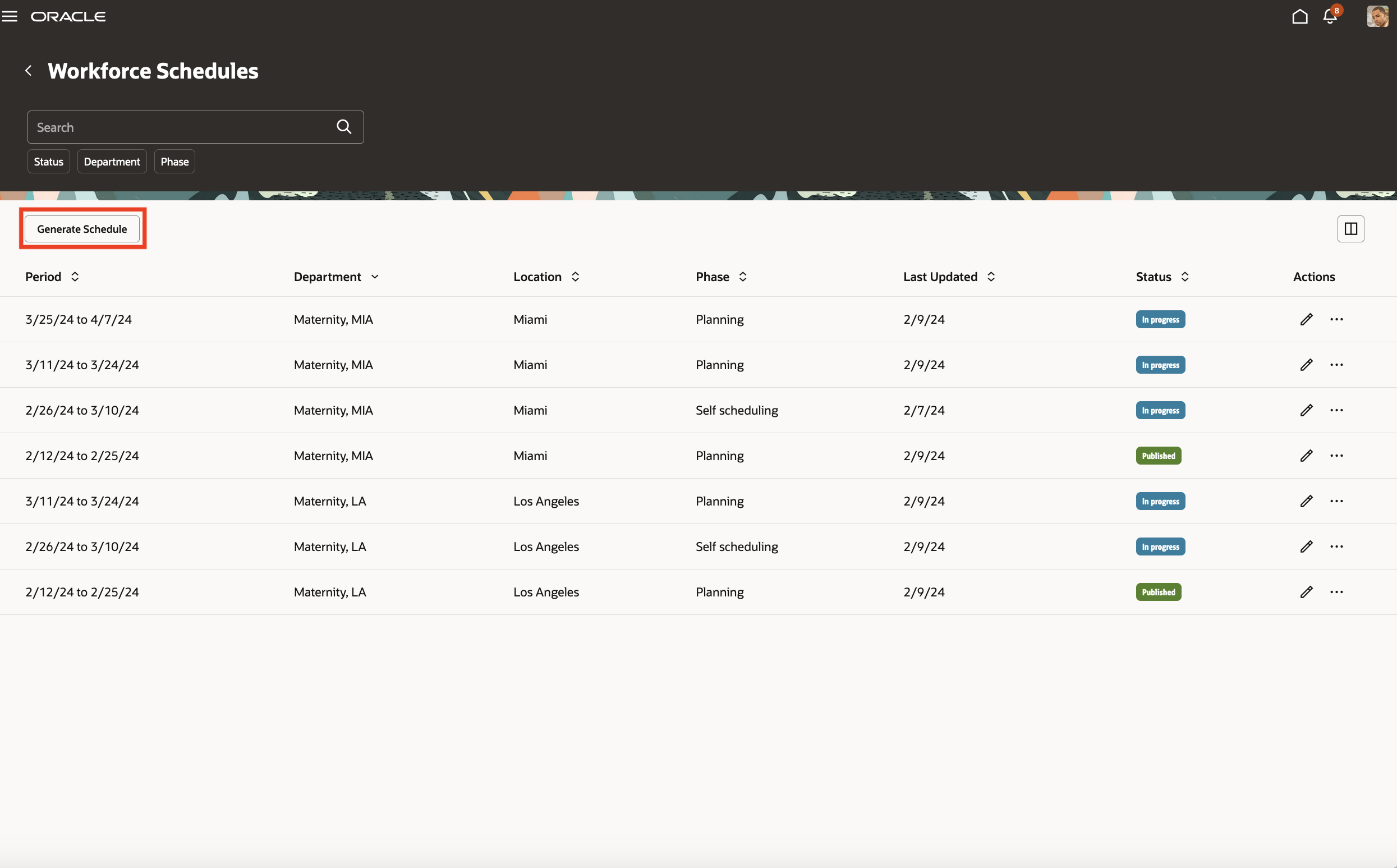Open more actions for the 2/12/24 Maternity, MIA row
This screenshot has height=868, width=1397.
[1336, 456]
